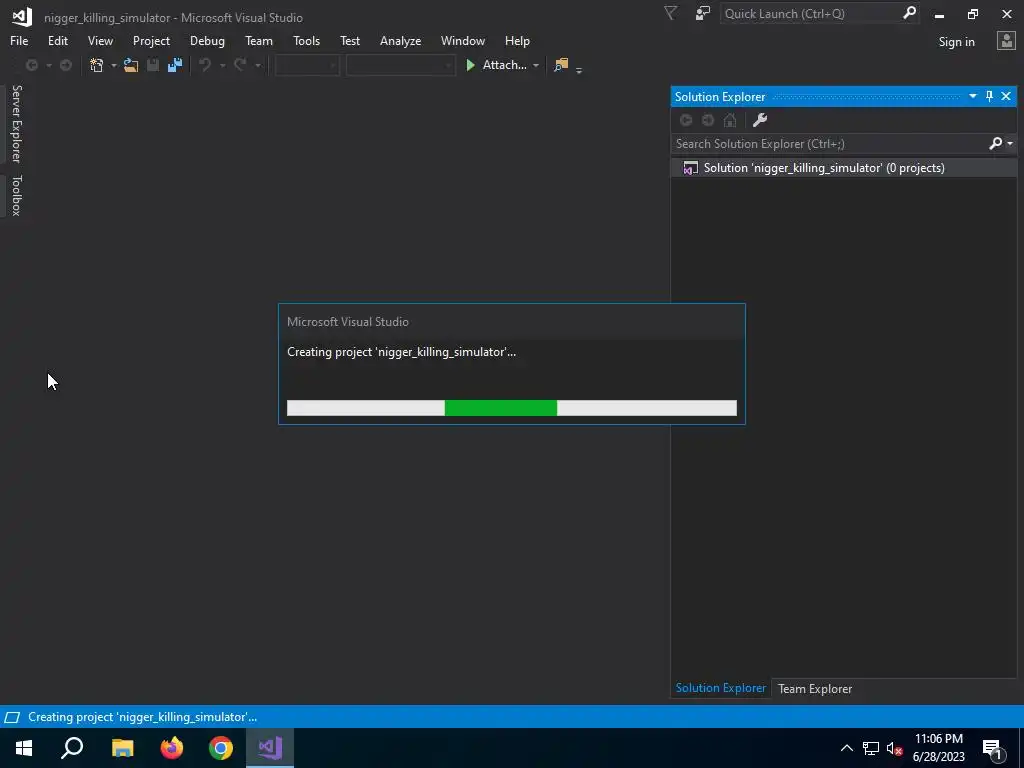Open the Tools menu
The image size is (1024, 768).
click(306, 40)
